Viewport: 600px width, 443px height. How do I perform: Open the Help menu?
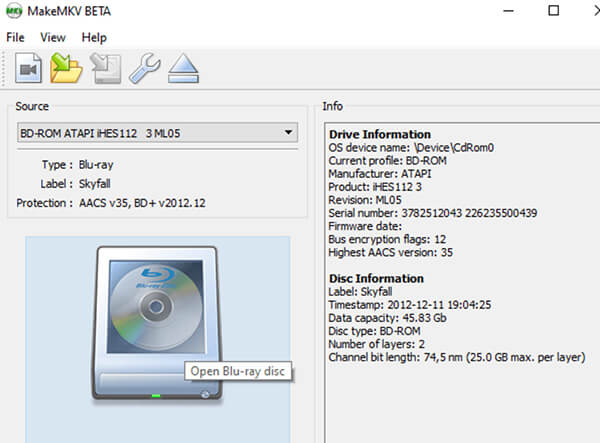point(94,37)
